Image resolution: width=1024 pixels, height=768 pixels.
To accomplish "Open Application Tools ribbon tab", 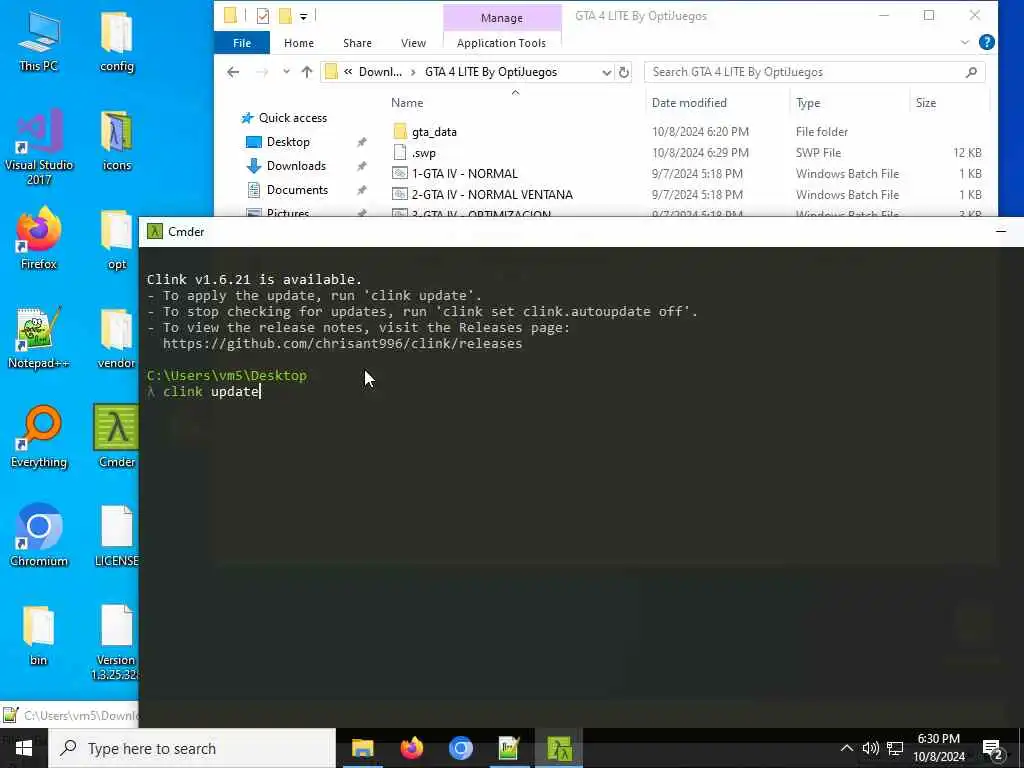I will click(x=502, y=43).
